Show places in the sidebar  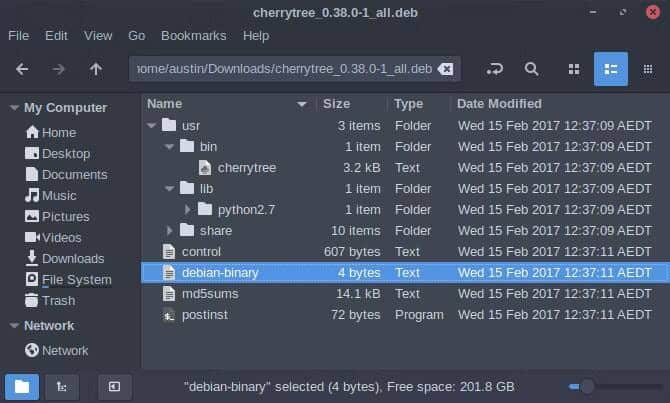[22, 386]
